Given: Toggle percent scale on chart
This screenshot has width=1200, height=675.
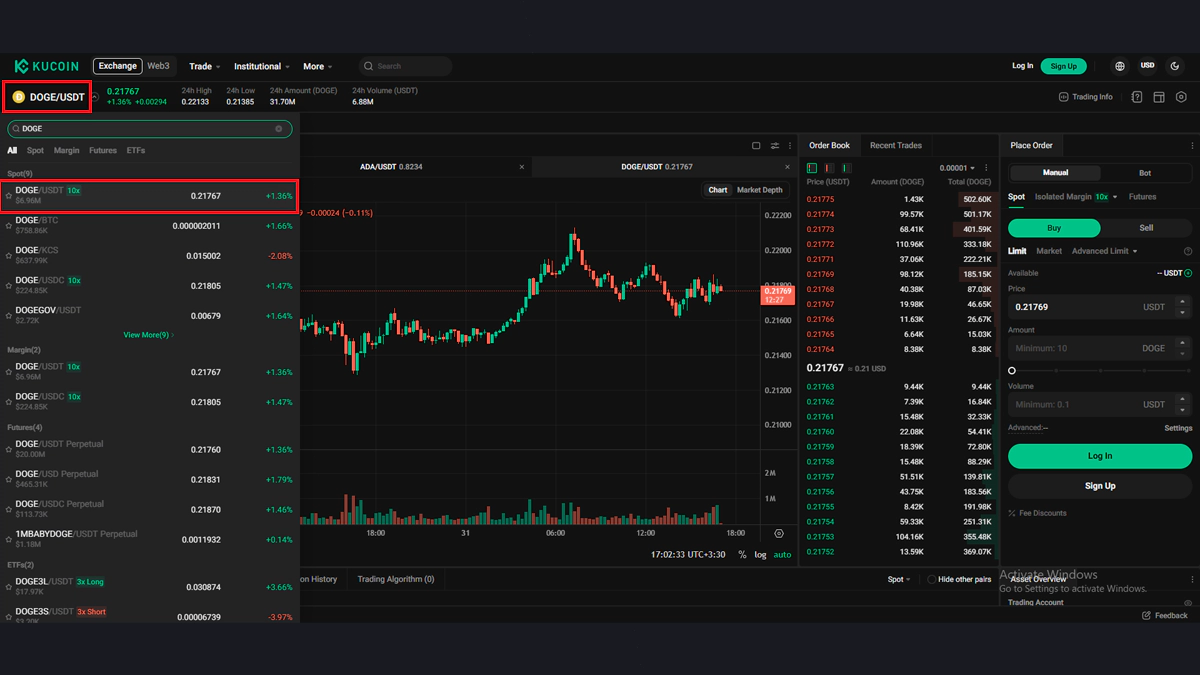Looking at the screenshot, I should coord(742,554).
